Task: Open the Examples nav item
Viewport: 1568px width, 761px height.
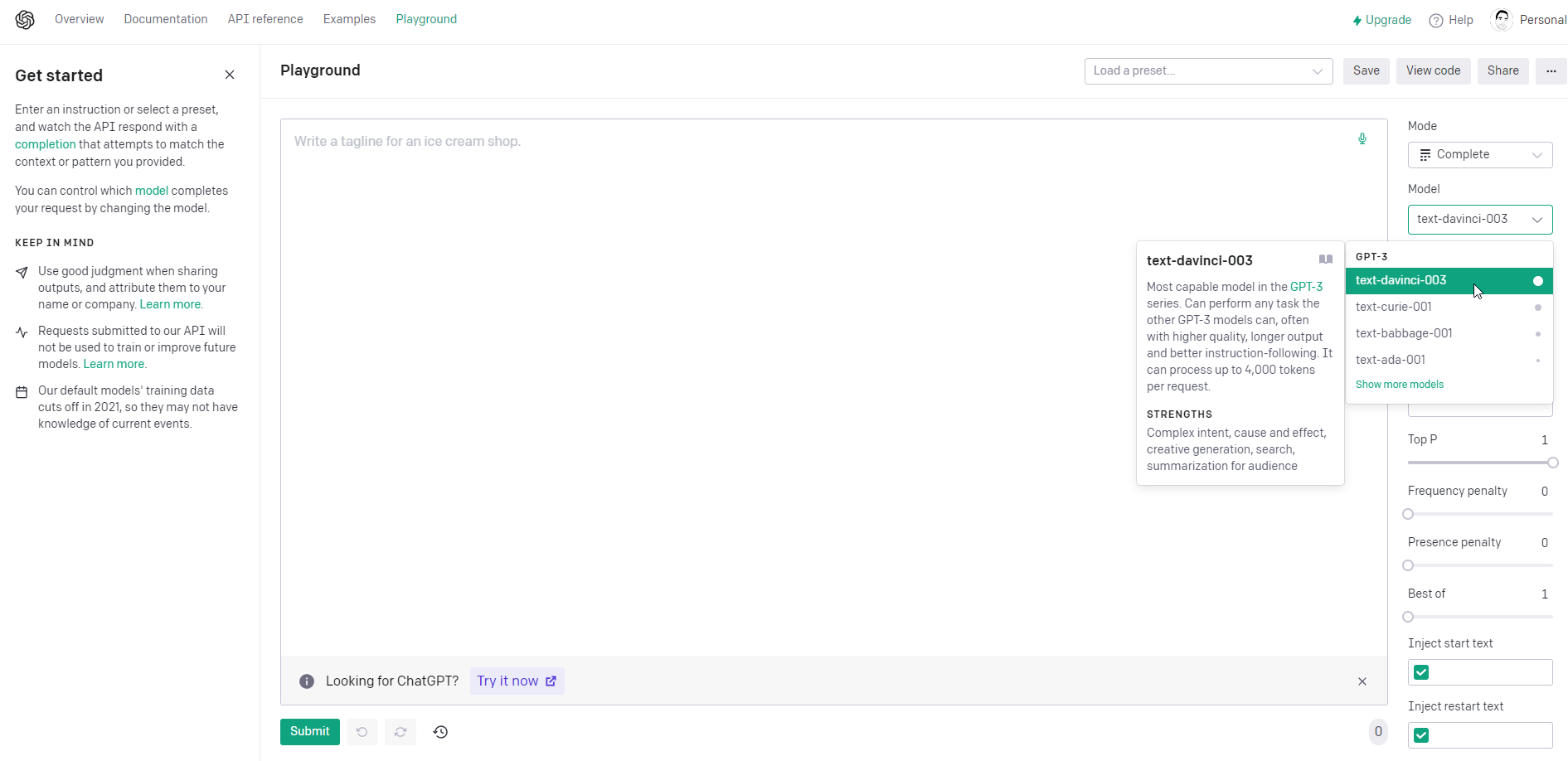Action: [x=349, y=19]
